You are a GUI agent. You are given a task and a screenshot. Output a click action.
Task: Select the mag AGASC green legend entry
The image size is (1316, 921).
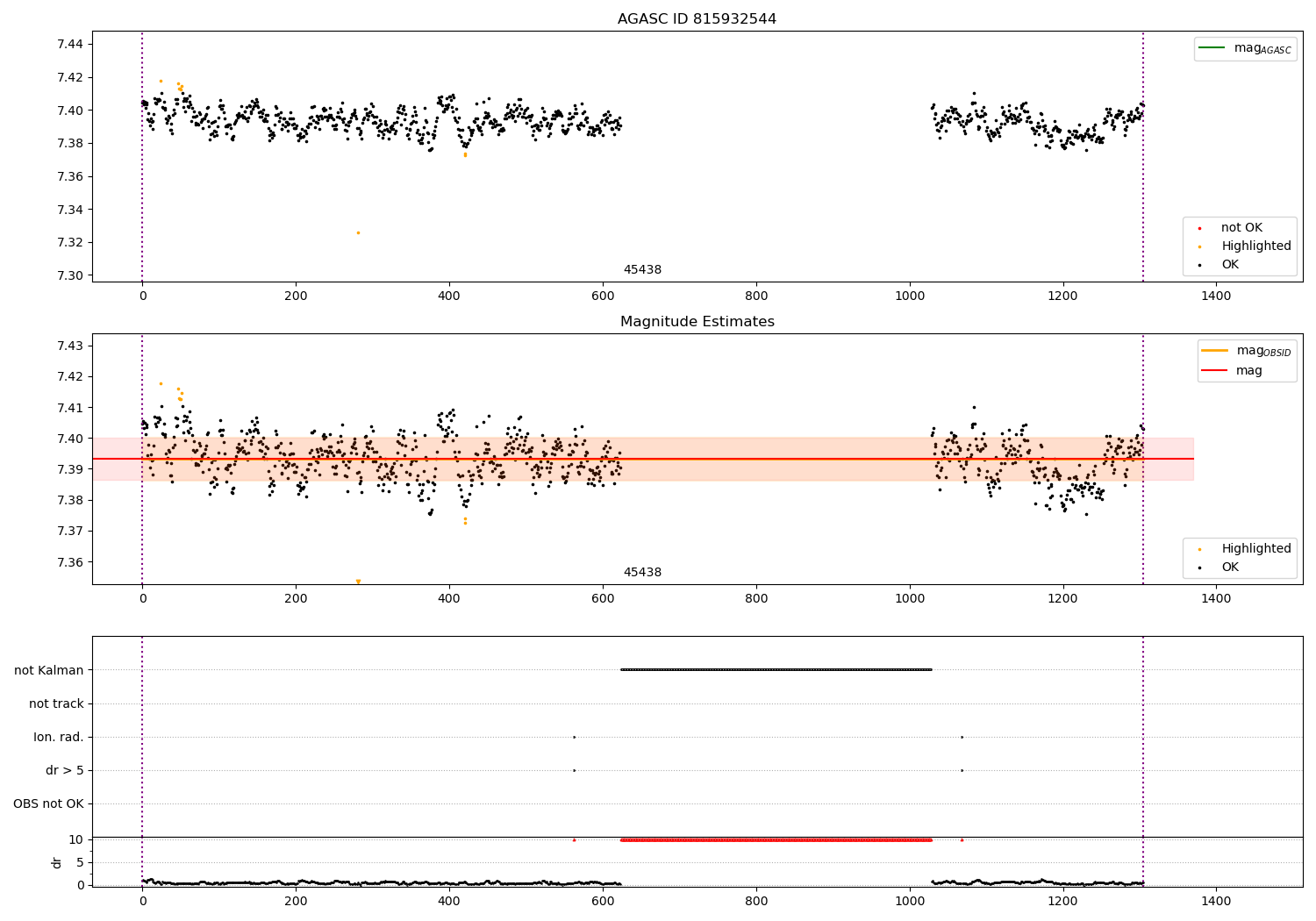(1245, 48)
